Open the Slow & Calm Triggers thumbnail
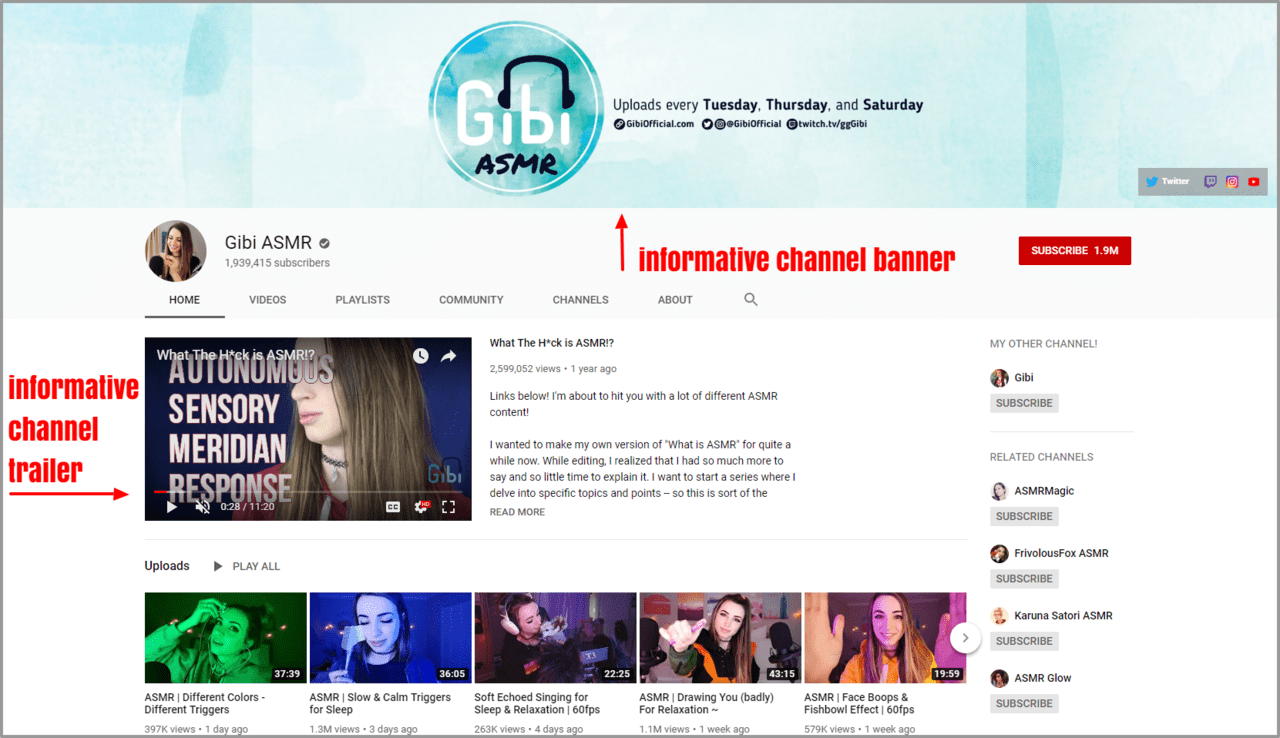This screenshot has width=1280, height=738. point(391,637)
